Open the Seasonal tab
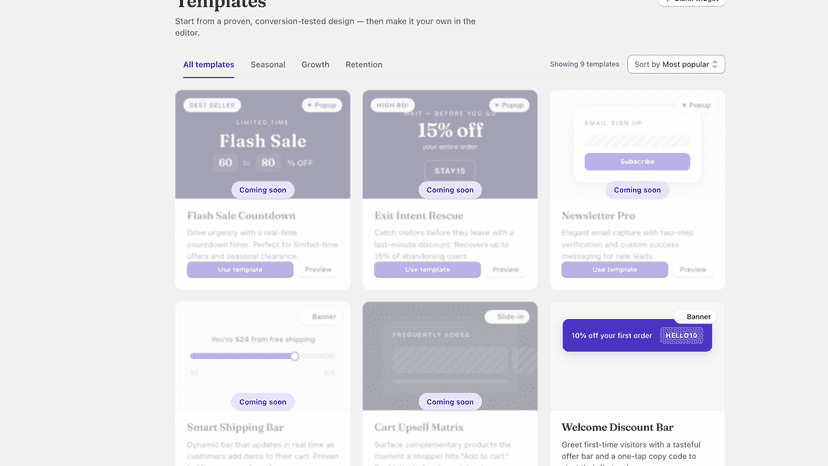This screenshot has width=828, height=466. [268, 64]
